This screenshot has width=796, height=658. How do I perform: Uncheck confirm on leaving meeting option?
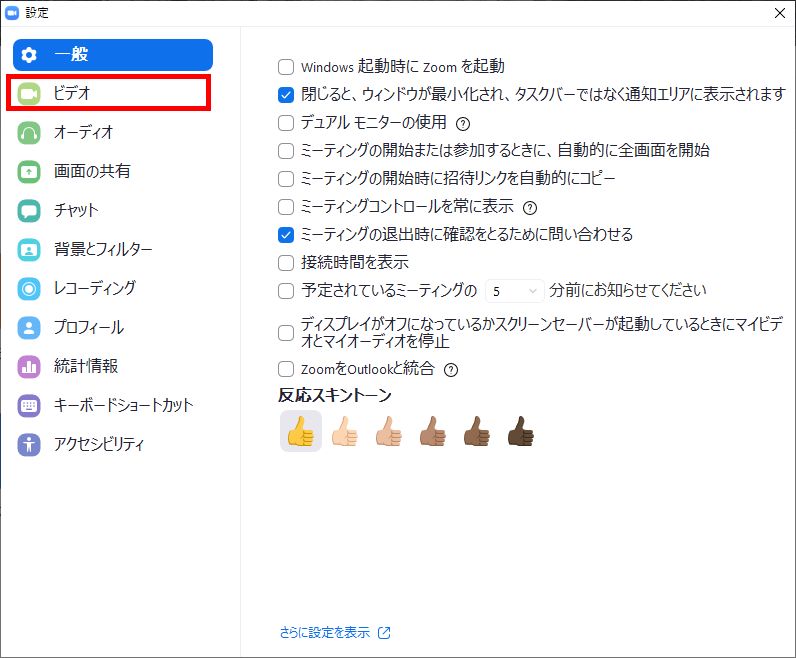pos(286,235)
